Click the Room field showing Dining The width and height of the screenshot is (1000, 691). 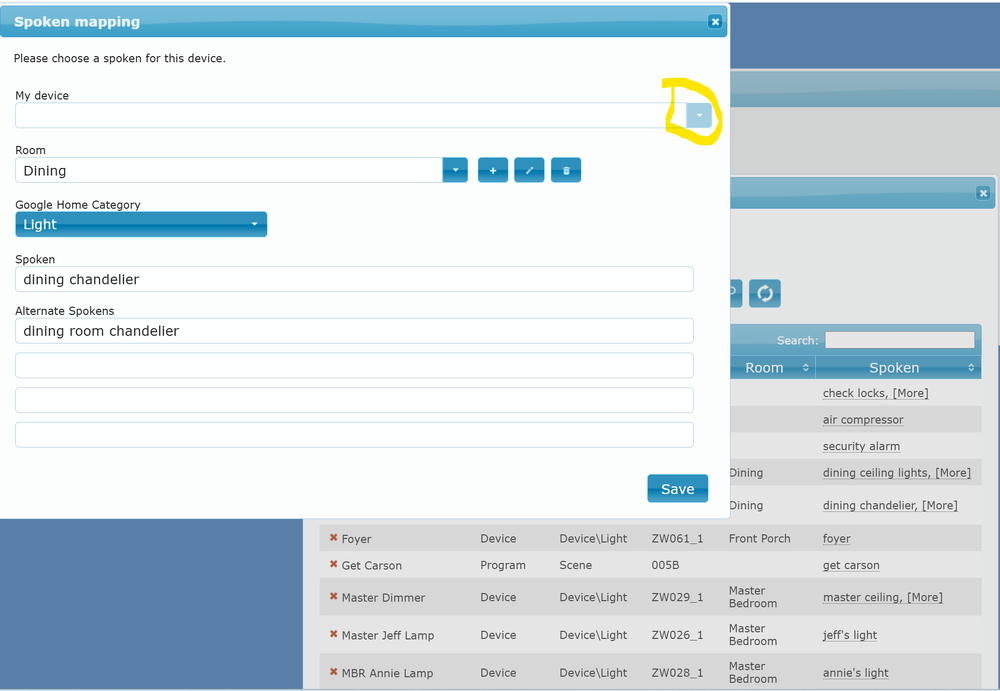click(229, 170)
